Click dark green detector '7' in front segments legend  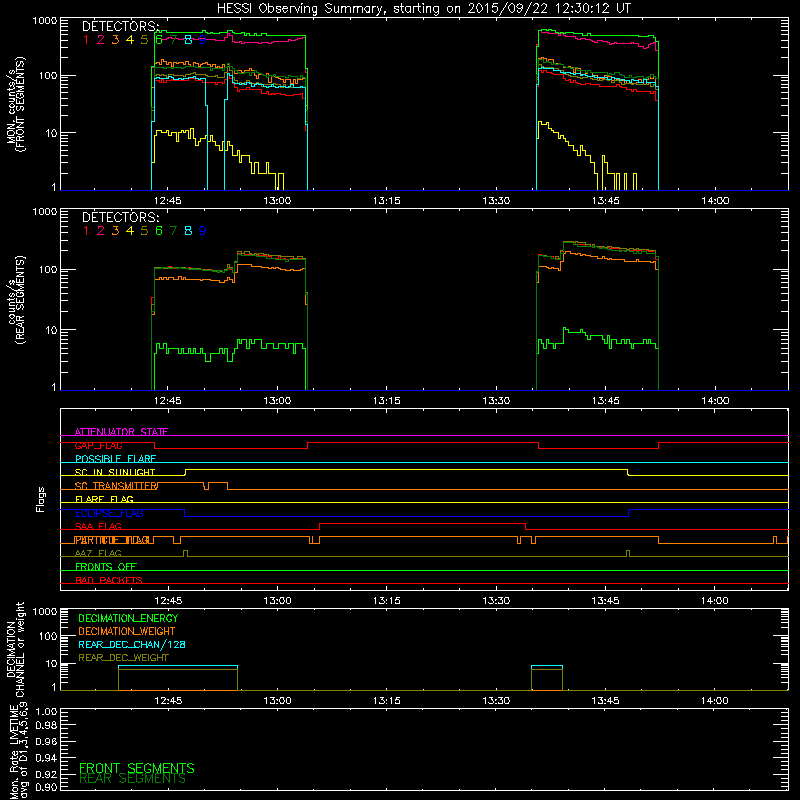173,40
